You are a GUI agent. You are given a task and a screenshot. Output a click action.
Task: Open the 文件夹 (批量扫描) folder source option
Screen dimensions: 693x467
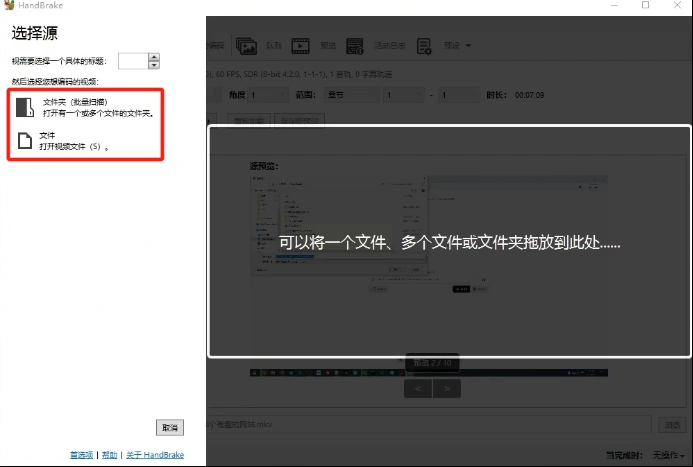[85, 108]
